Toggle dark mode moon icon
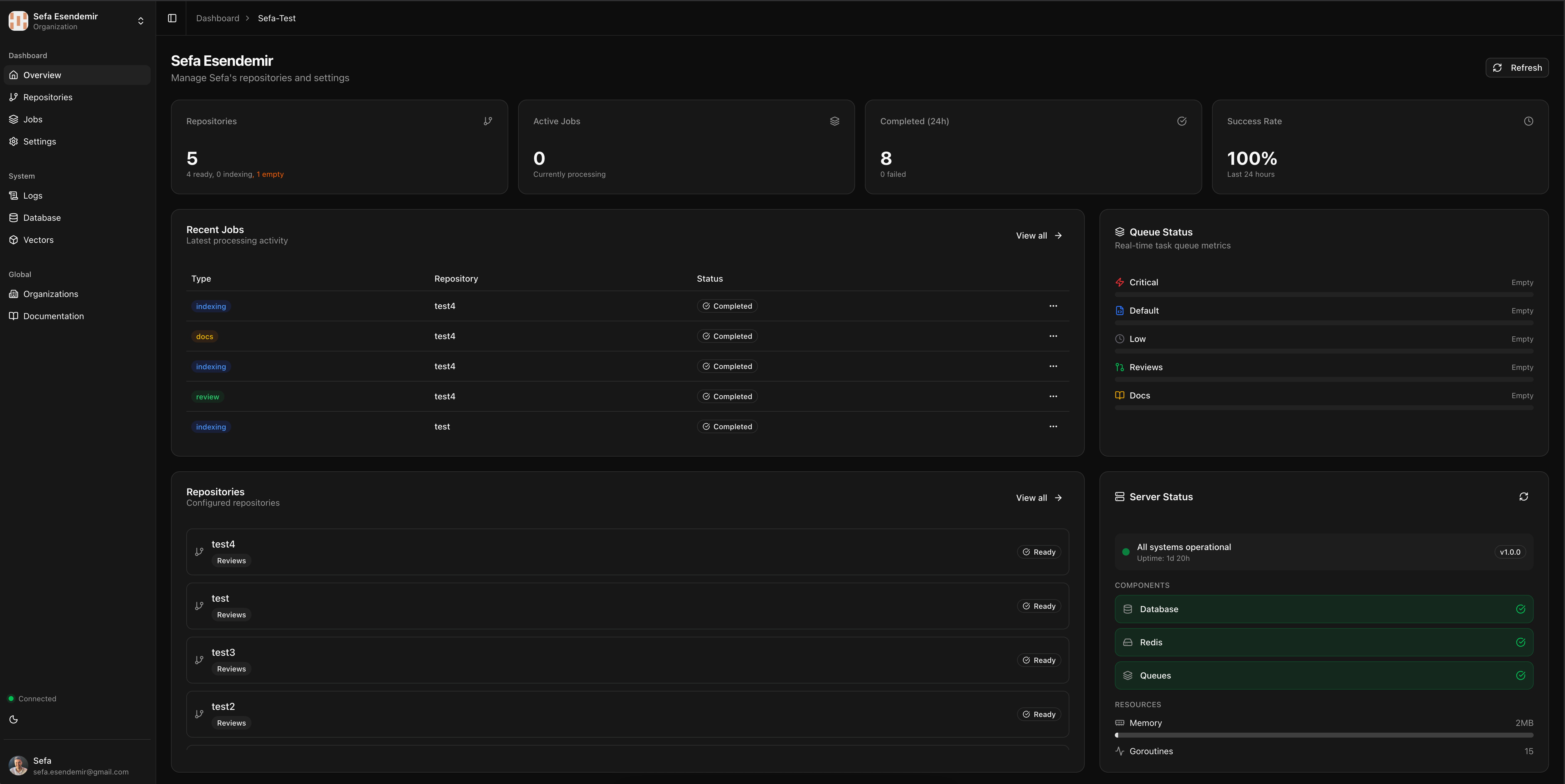This screenshot has height=784, width=1565. coord(13,720)
